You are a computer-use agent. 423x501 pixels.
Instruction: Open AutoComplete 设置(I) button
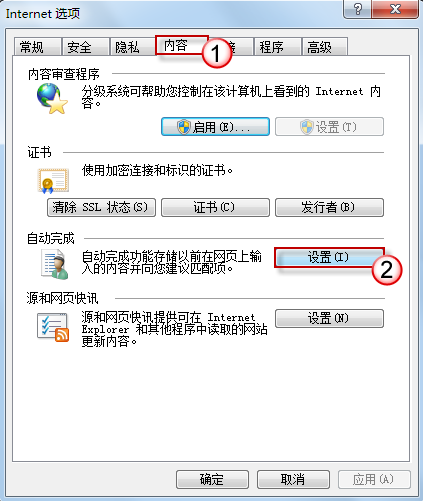click(329, 257)
